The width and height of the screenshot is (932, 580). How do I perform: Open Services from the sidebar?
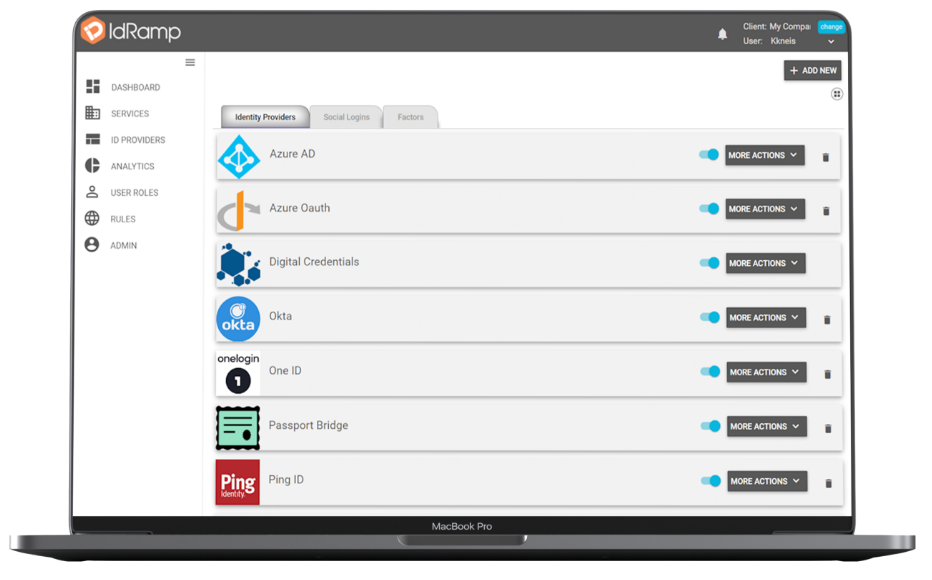[x=130, y=114]
